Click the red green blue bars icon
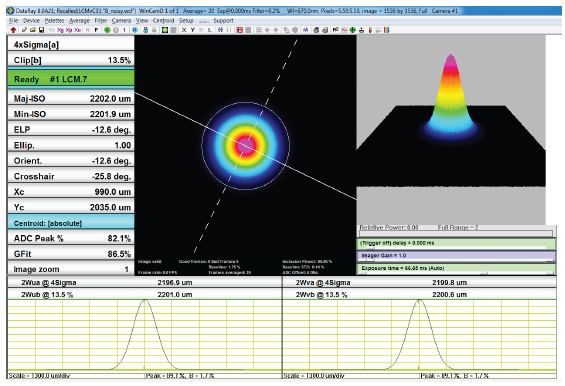Image resolution: width=565 pixels, height=386 pixels. coord(387,30)
